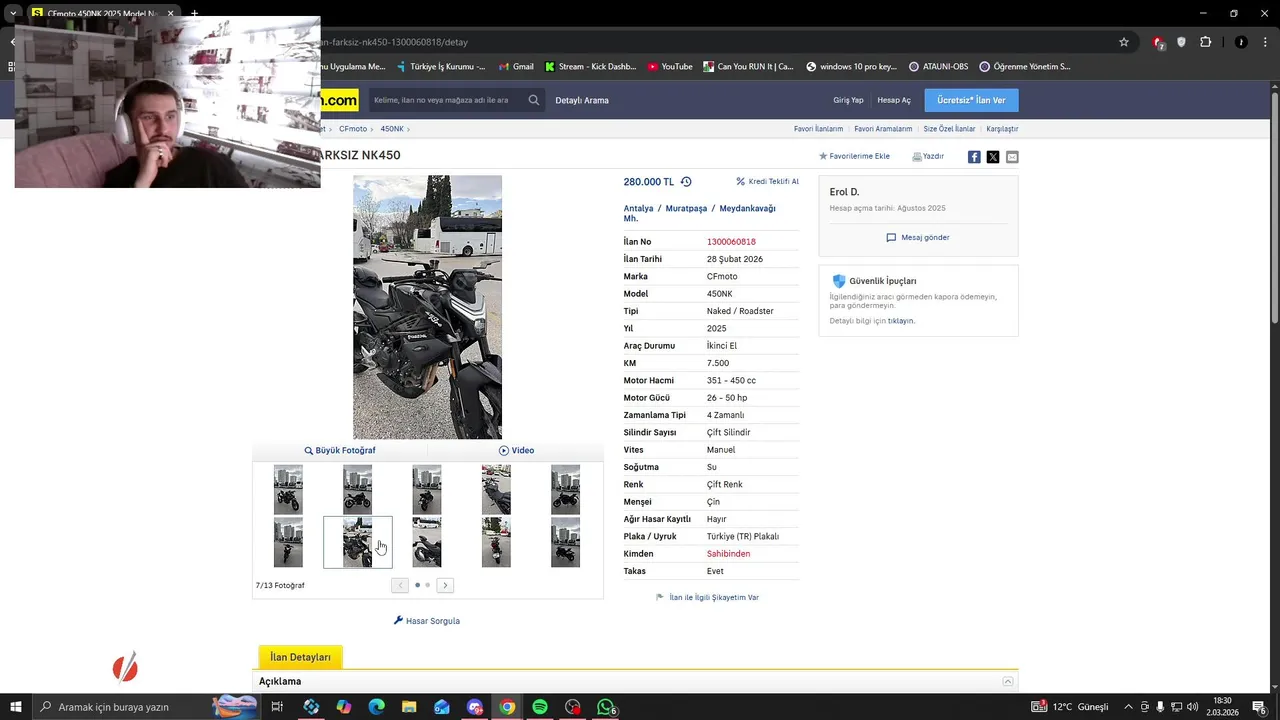Click the Chrome icon in taskbar
The image size is (1280, 720).
tap(507, 707)
